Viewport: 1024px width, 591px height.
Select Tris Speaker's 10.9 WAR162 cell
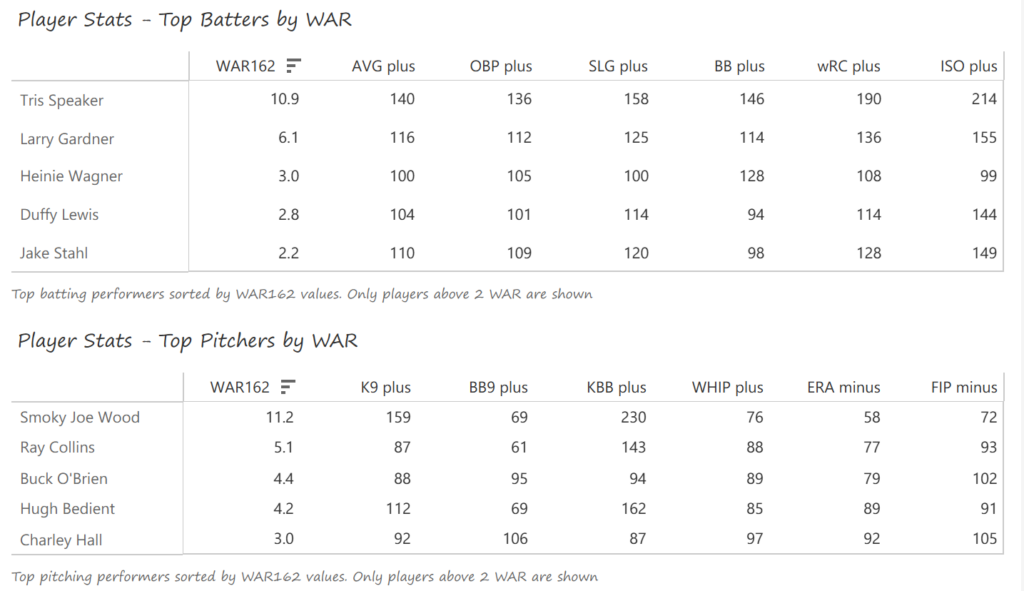tap(288, 100)
